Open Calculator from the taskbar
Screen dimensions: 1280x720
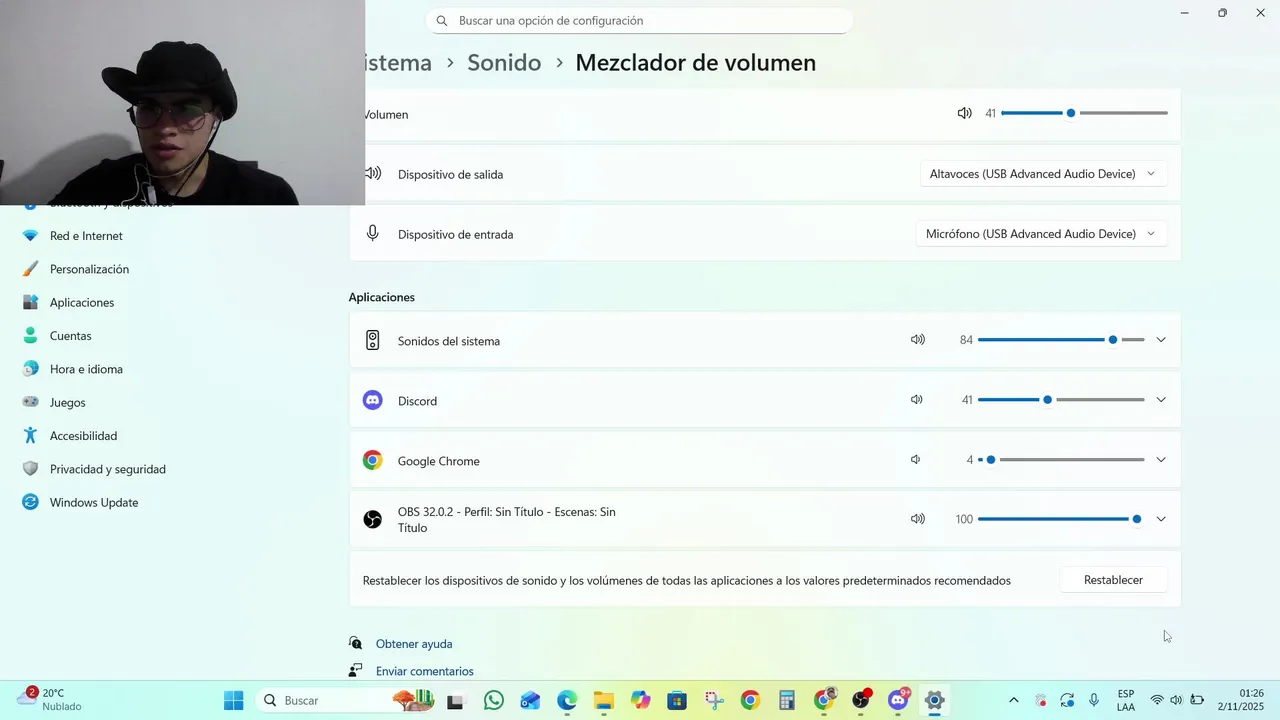tap(787, 700)
